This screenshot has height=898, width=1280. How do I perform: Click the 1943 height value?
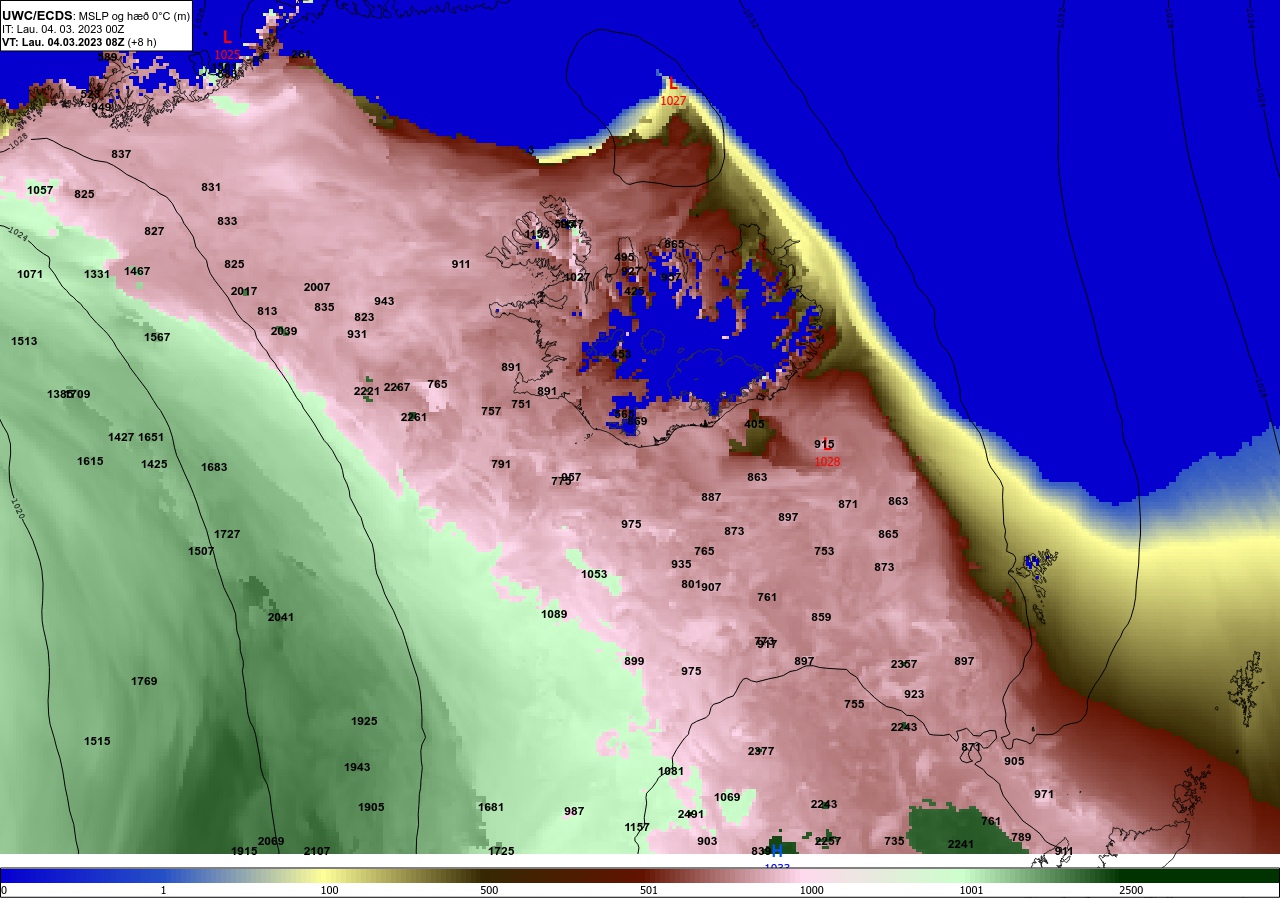coord(357,767)
